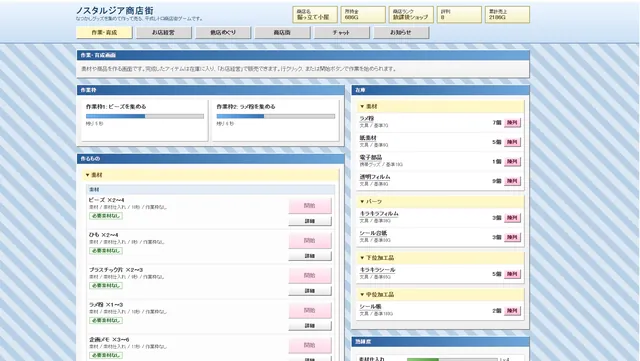Click the 商店ランク status box

point(411,15)
